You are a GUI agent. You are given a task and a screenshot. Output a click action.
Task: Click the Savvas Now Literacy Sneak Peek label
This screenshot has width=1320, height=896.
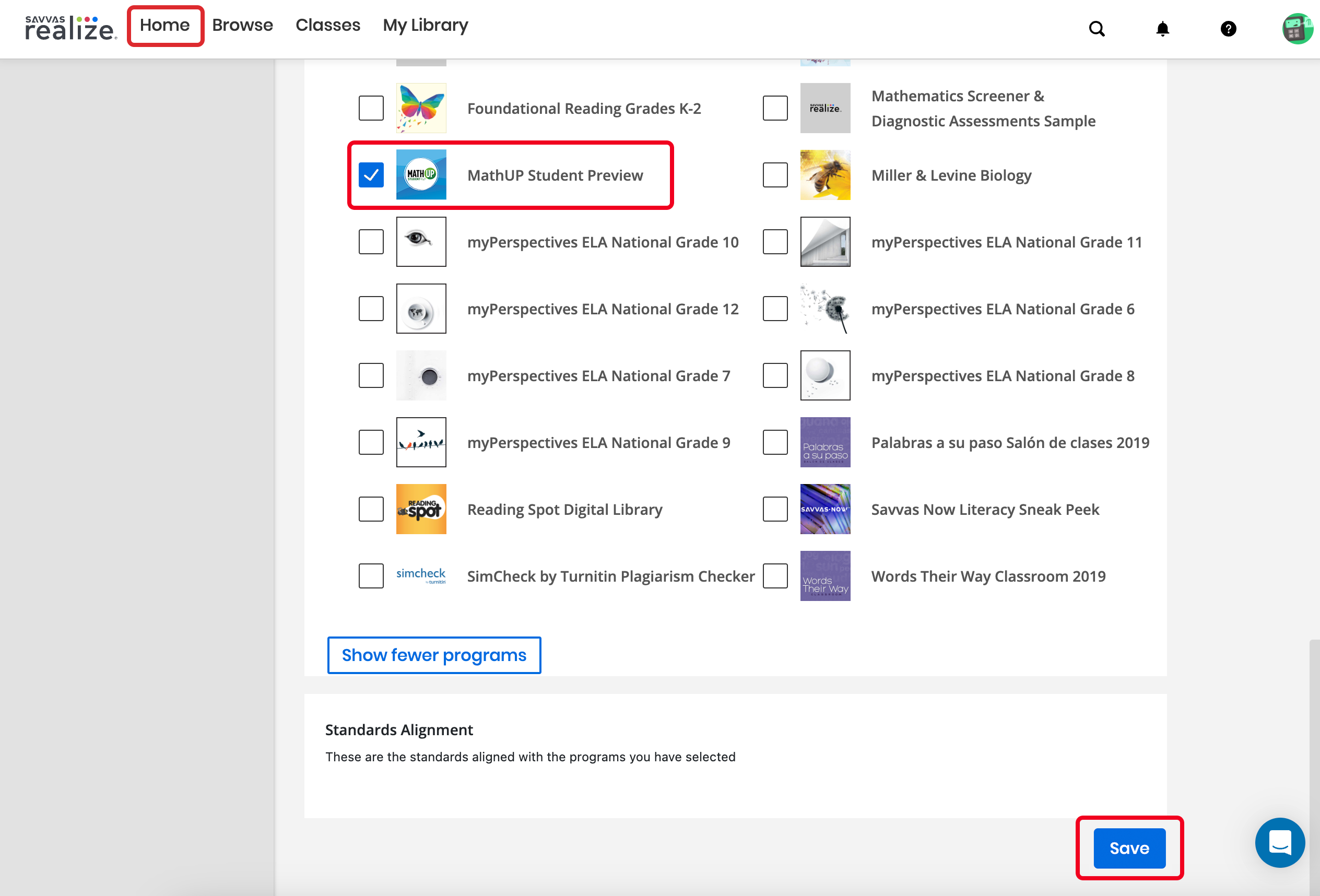[985, 510]
